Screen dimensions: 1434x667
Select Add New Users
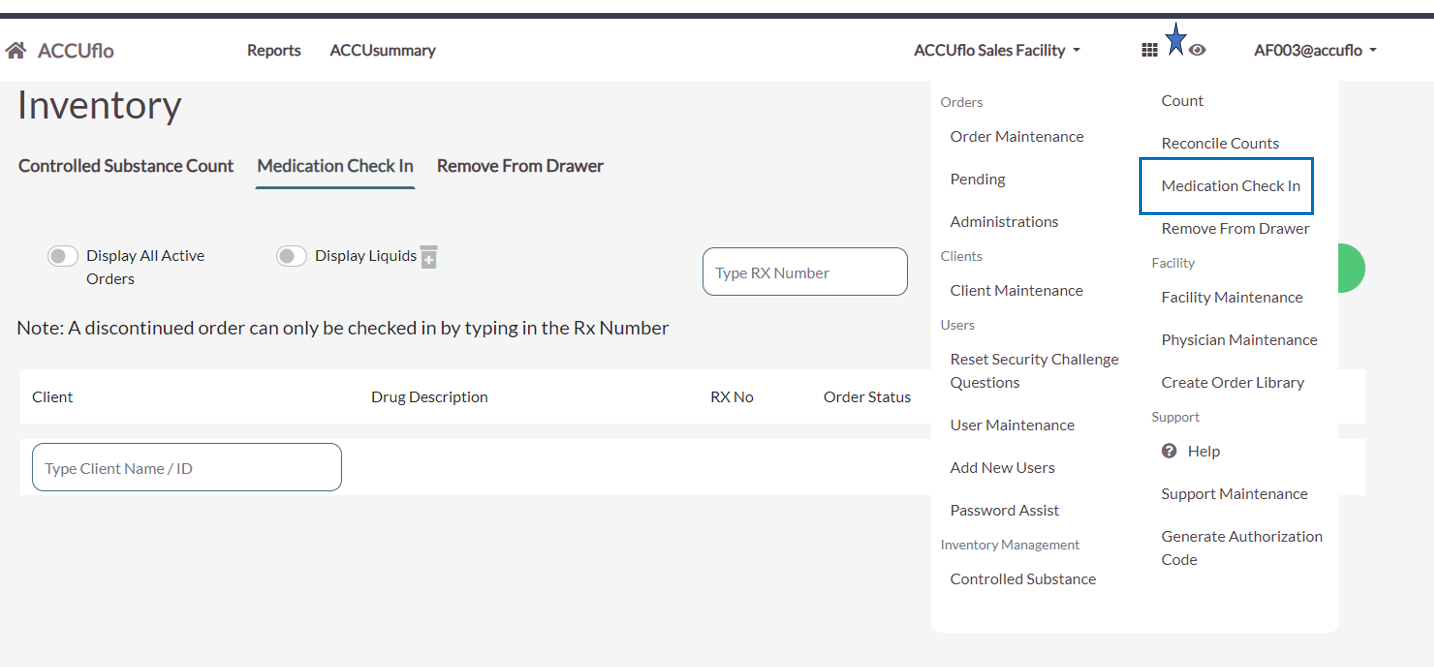[1003, 468]
